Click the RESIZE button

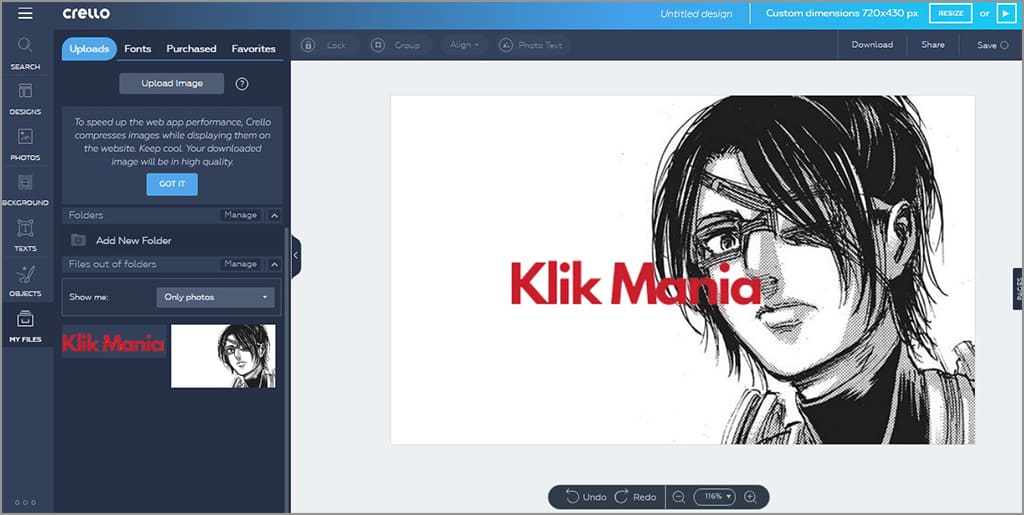pos(951,13)
